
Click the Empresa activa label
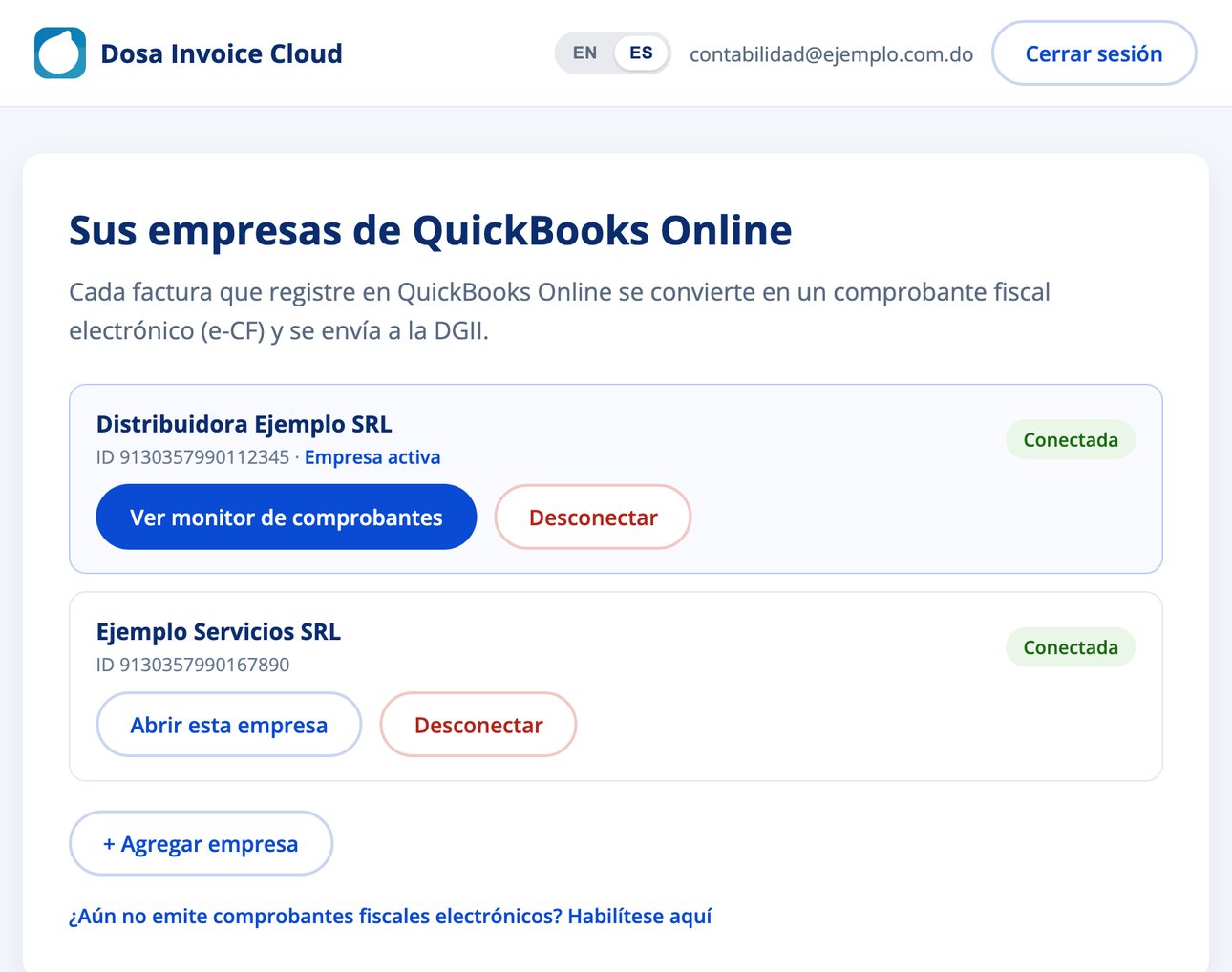coord(372,457)
